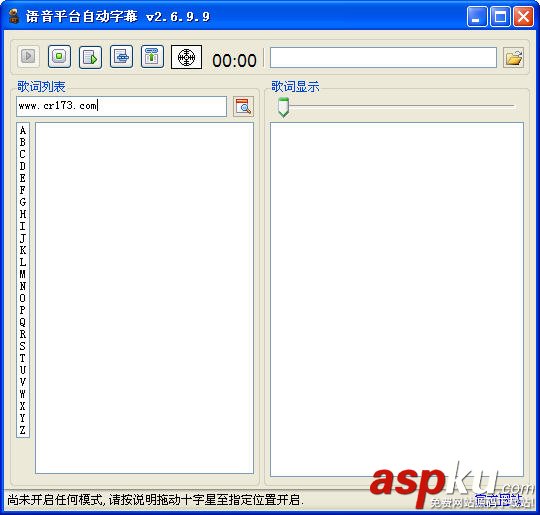Open the official website link
The image size is (540, 515).
pos(498,499)
